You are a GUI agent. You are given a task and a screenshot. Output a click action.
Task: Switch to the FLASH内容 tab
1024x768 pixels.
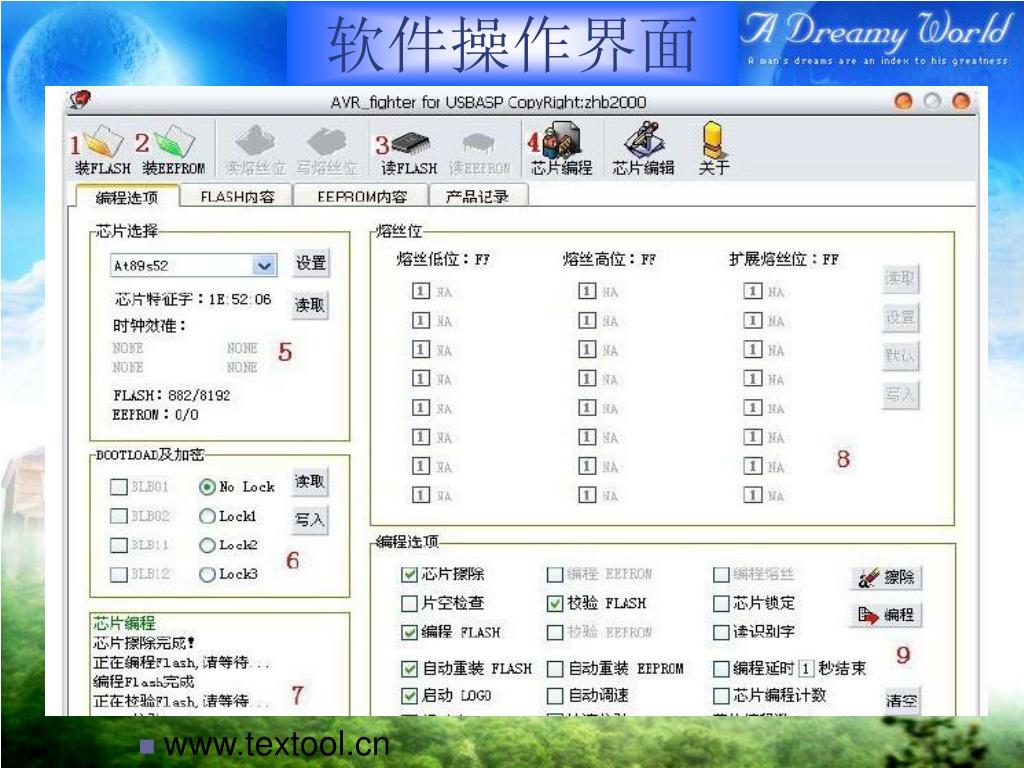[237, 197]
